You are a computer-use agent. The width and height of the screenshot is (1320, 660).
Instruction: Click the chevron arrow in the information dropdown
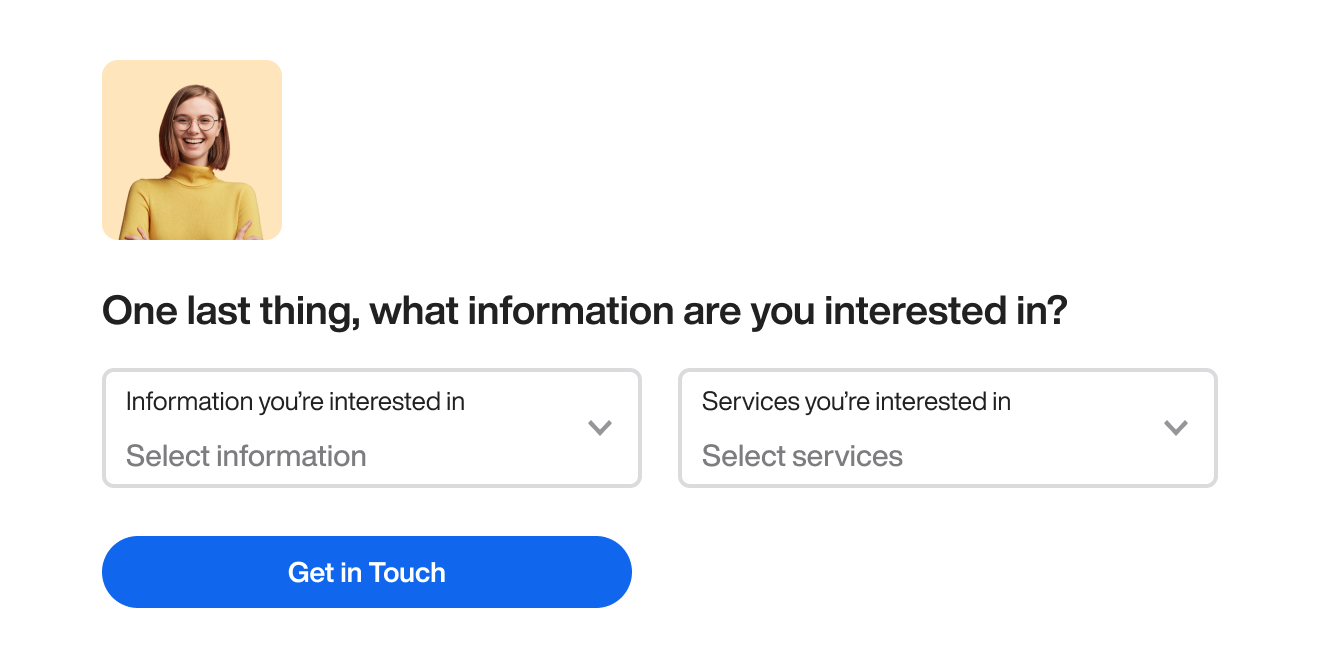pyautogui.click(x=600, y=428)
